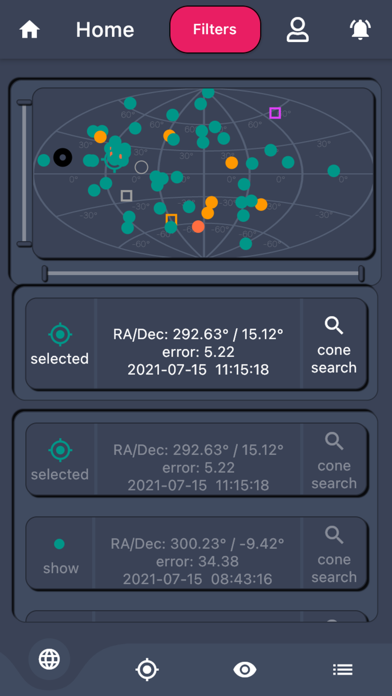
Task: Select the purple square marker on map
Action: (x=275, y=113)
